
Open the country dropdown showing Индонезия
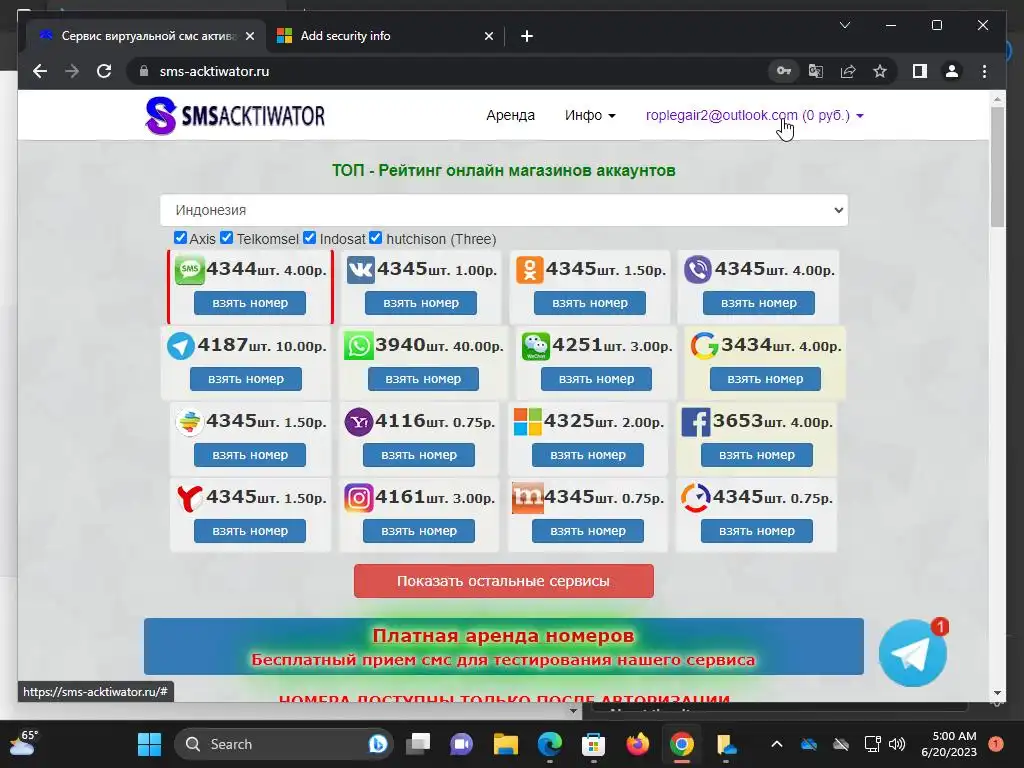point(504,210)
